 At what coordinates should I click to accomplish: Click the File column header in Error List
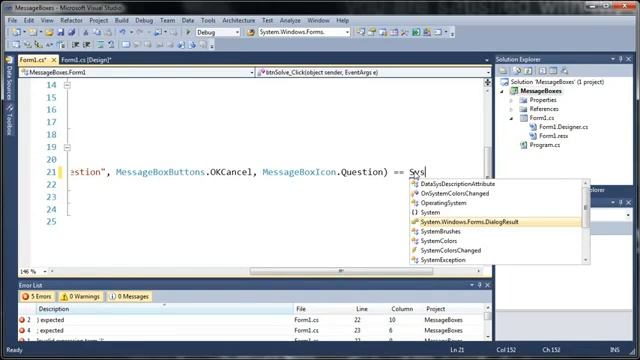coord(323,309)
